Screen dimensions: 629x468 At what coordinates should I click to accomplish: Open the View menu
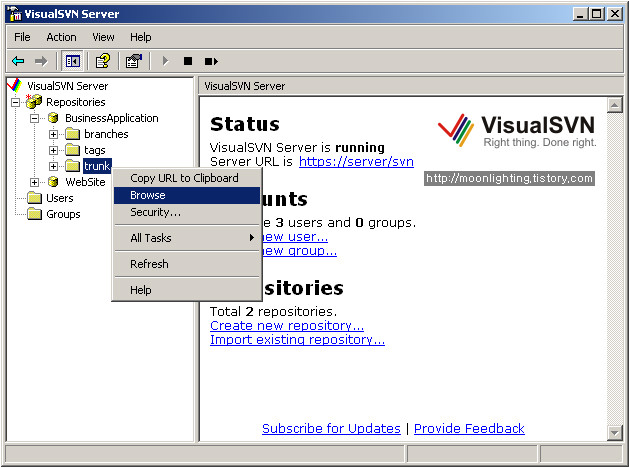click(x=103, y=37)
